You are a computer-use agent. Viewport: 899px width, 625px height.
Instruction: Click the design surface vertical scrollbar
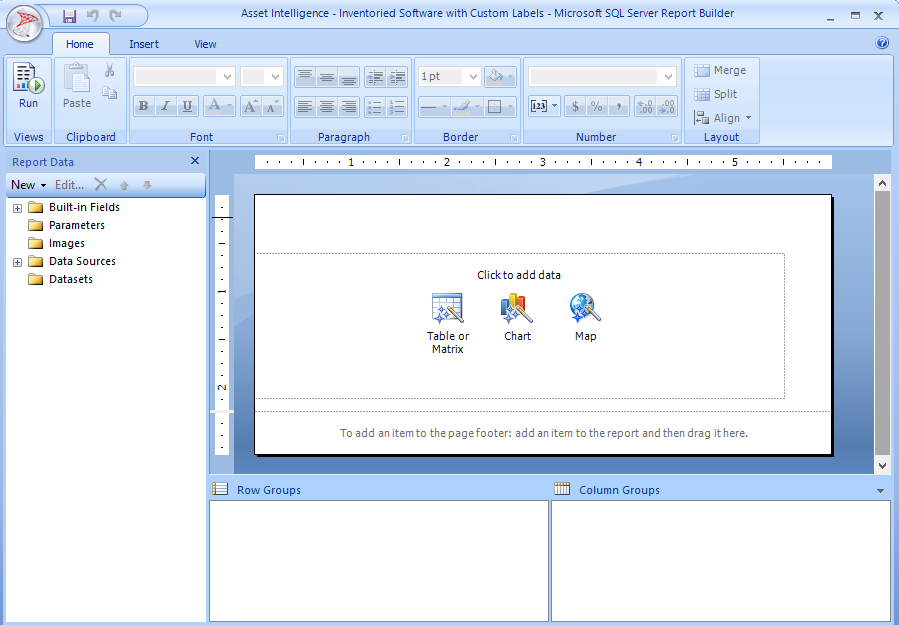click(x=882, y=320)
